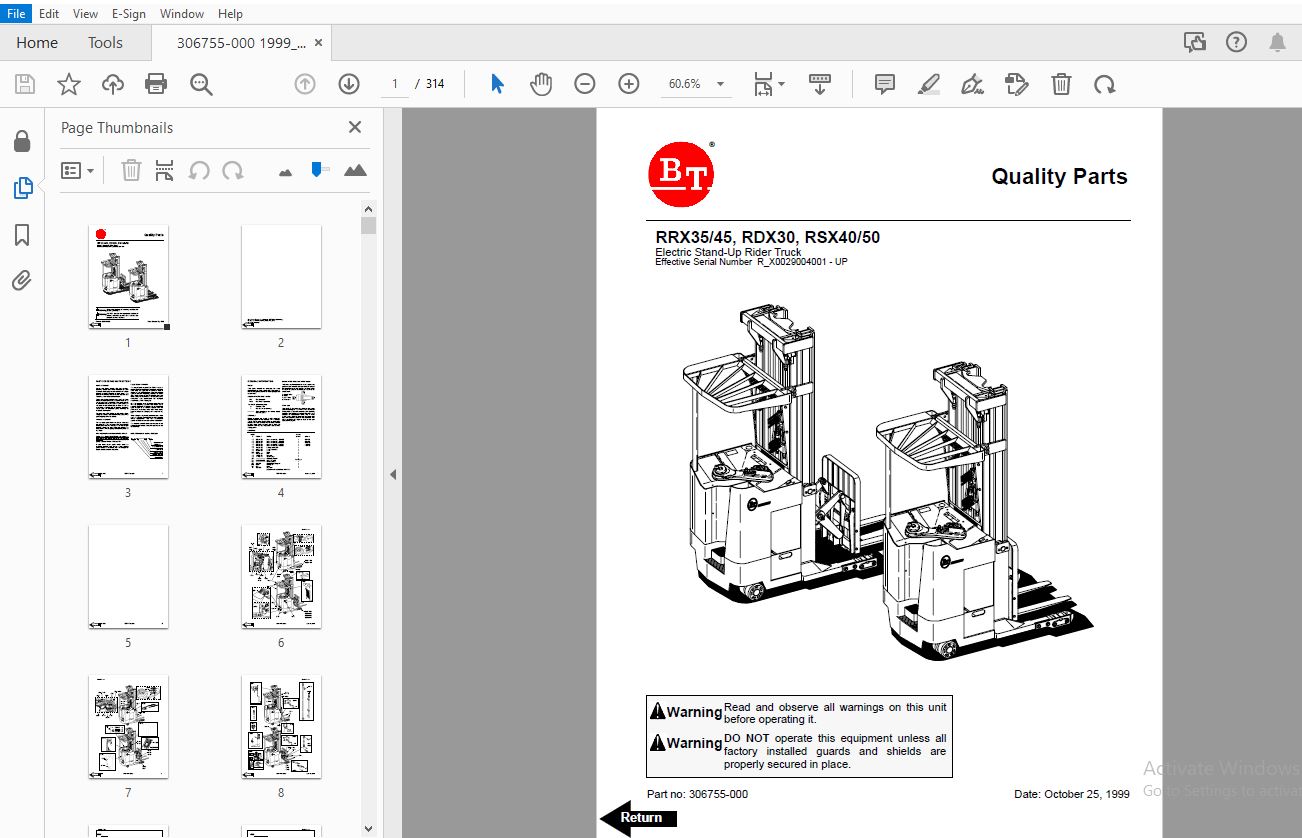Add the file to starred with the star icon

coord(68,85)
